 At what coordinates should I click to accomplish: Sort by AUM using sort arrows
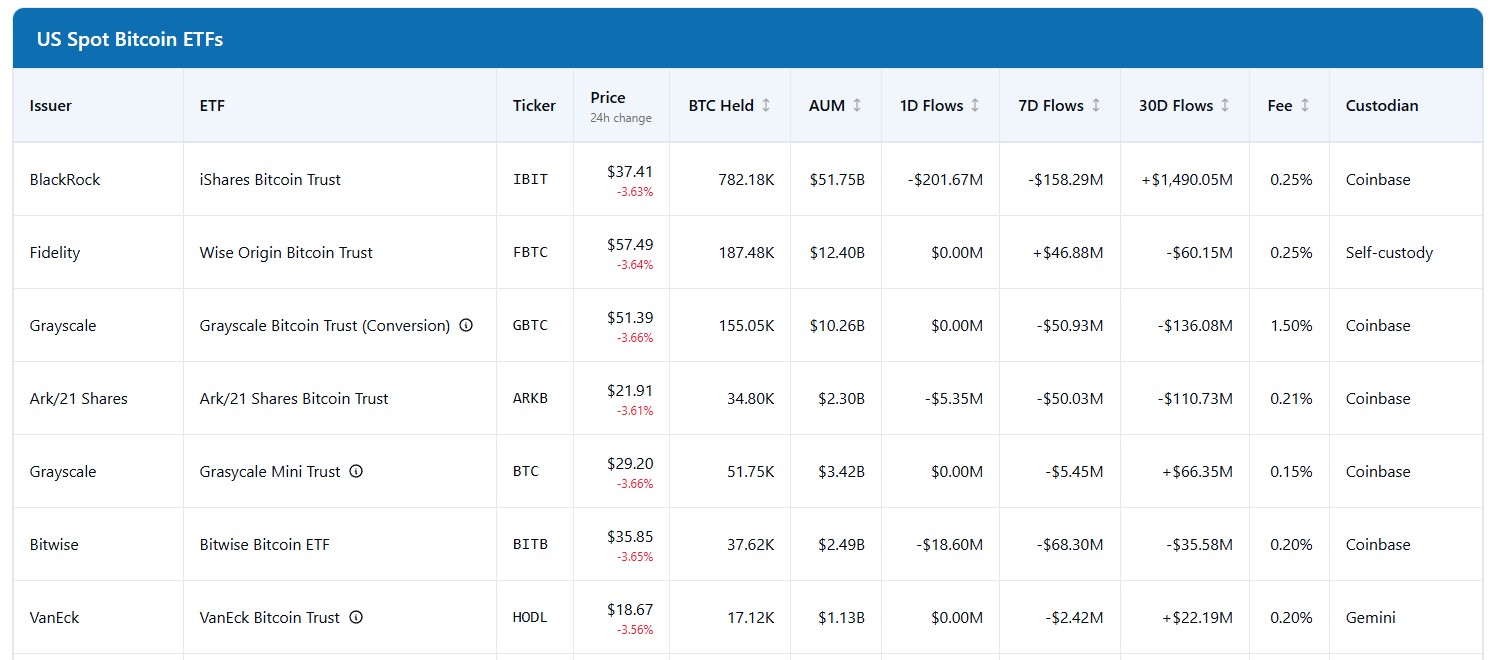857,105
